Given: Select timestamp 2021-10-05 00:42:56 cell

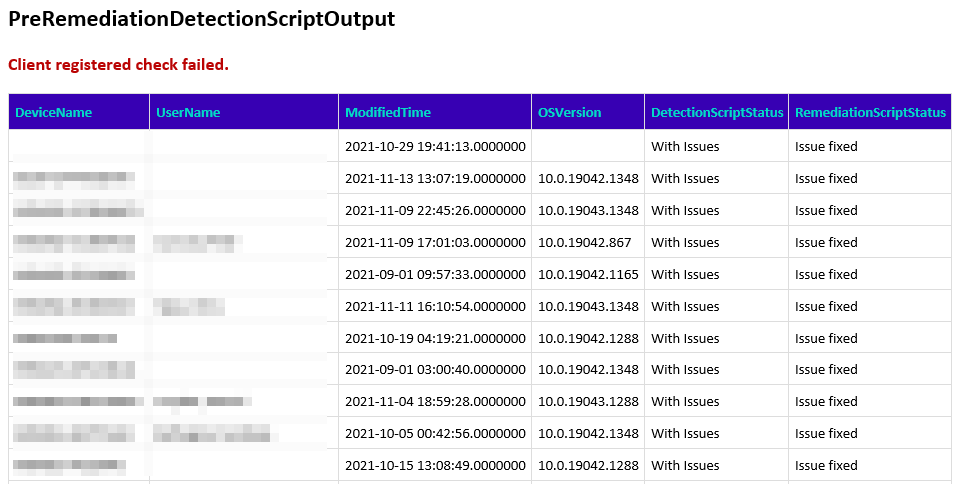Looking at the screenshot, I should 435,434.
